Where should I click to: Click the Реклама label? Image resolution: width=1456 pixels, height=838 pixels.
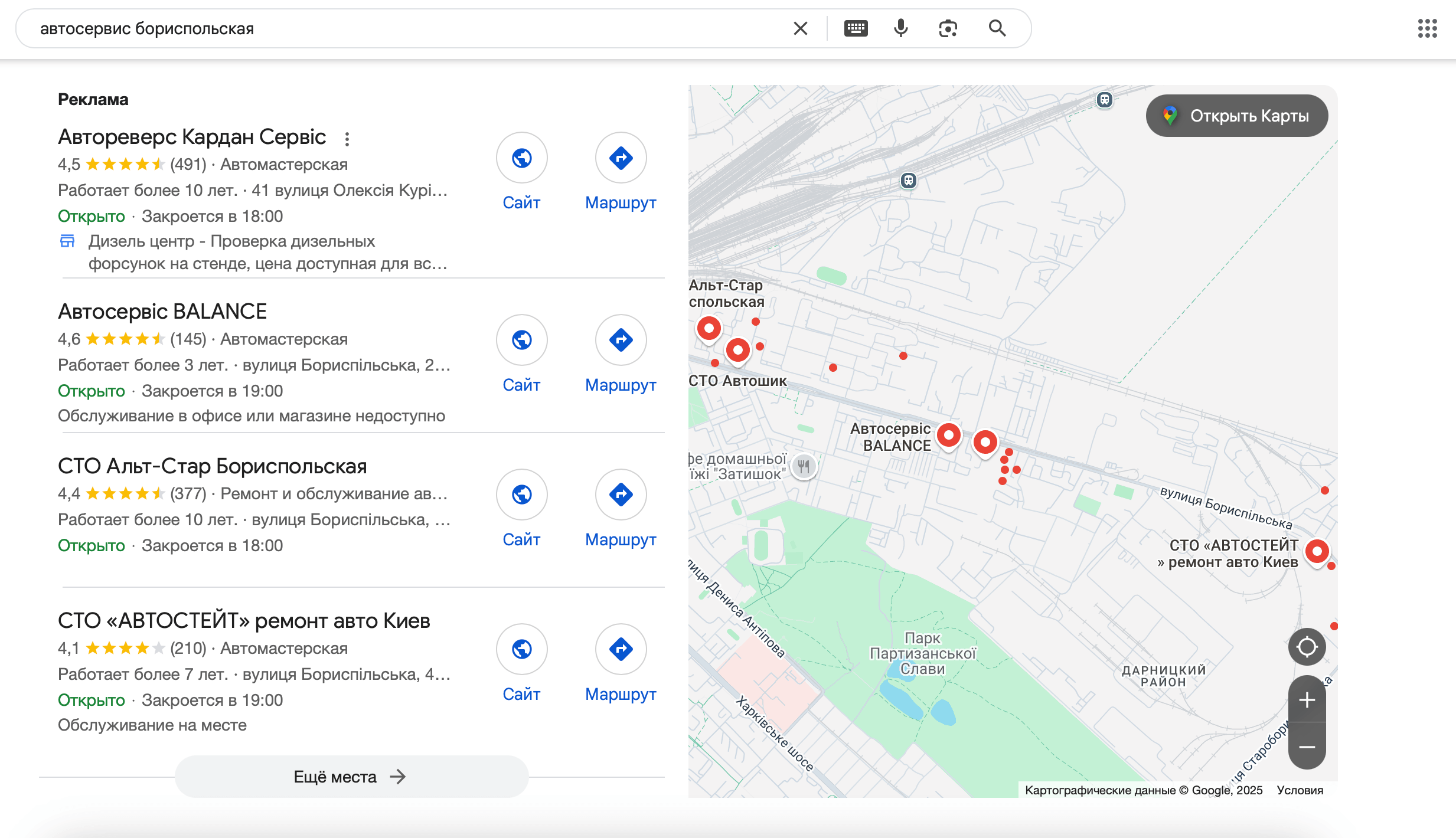click(x=93, y=100)
